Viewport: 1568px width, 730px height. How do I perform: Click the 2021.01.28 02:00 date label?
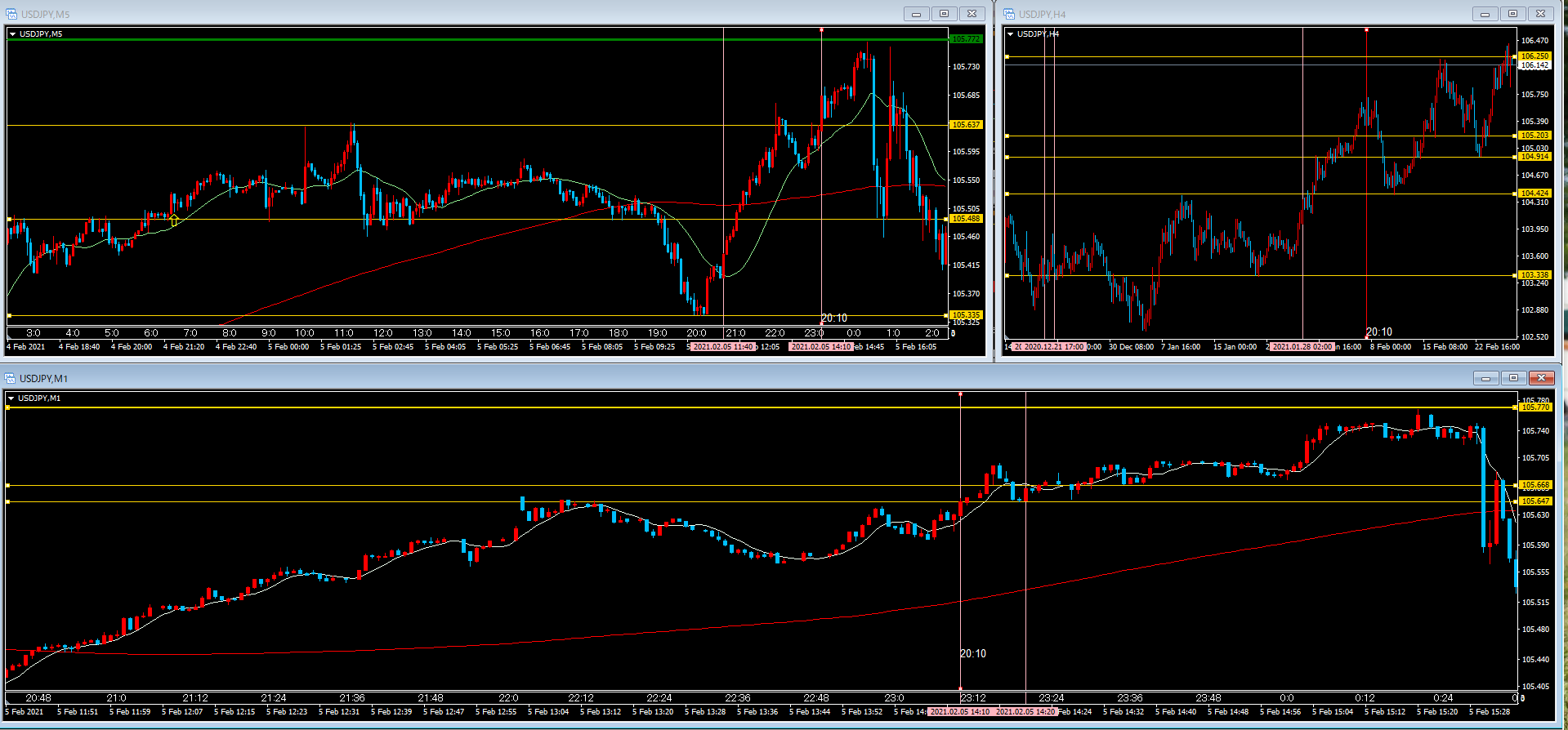[x=1302, y=347]
